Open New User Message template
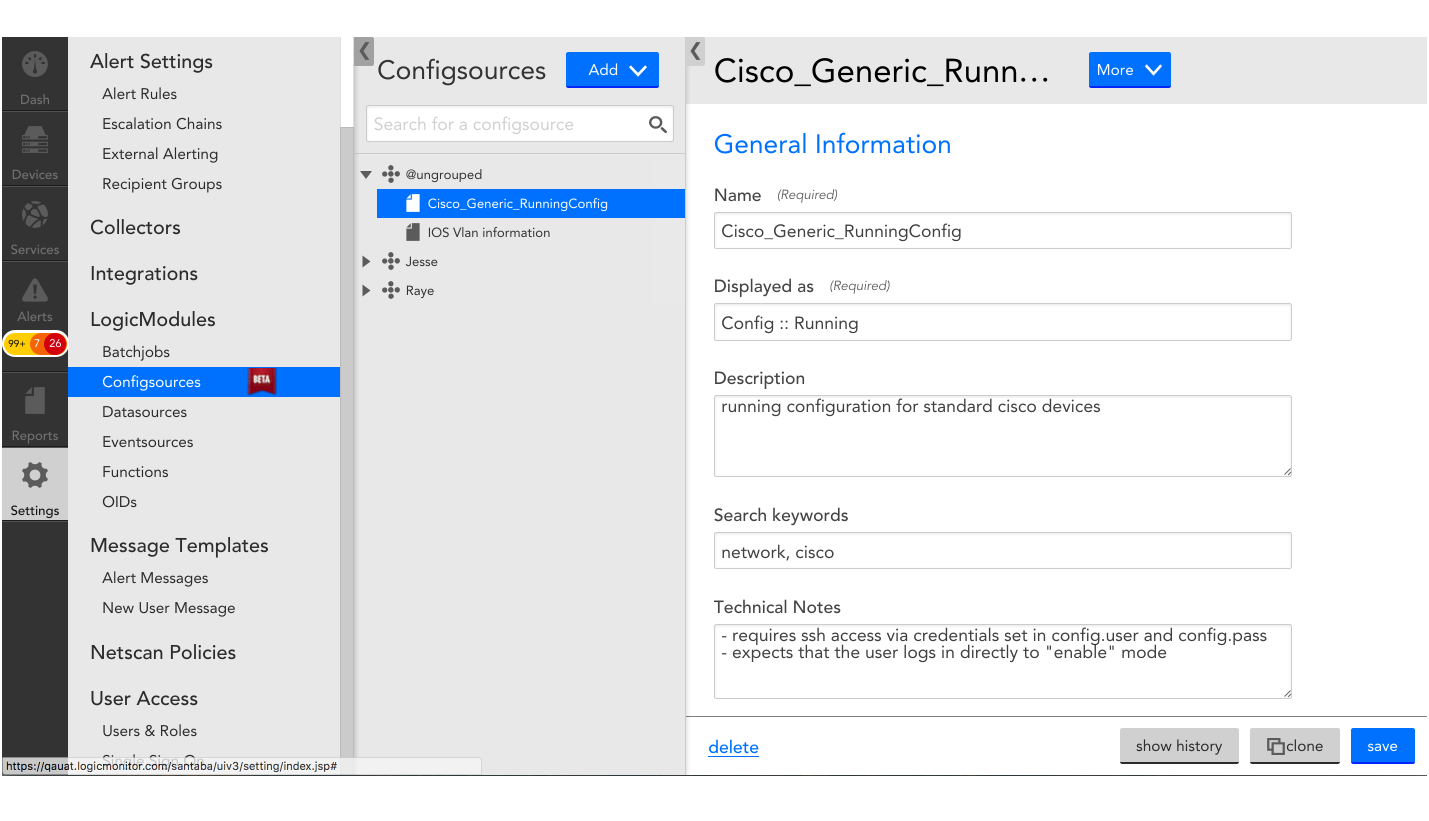 168,608
